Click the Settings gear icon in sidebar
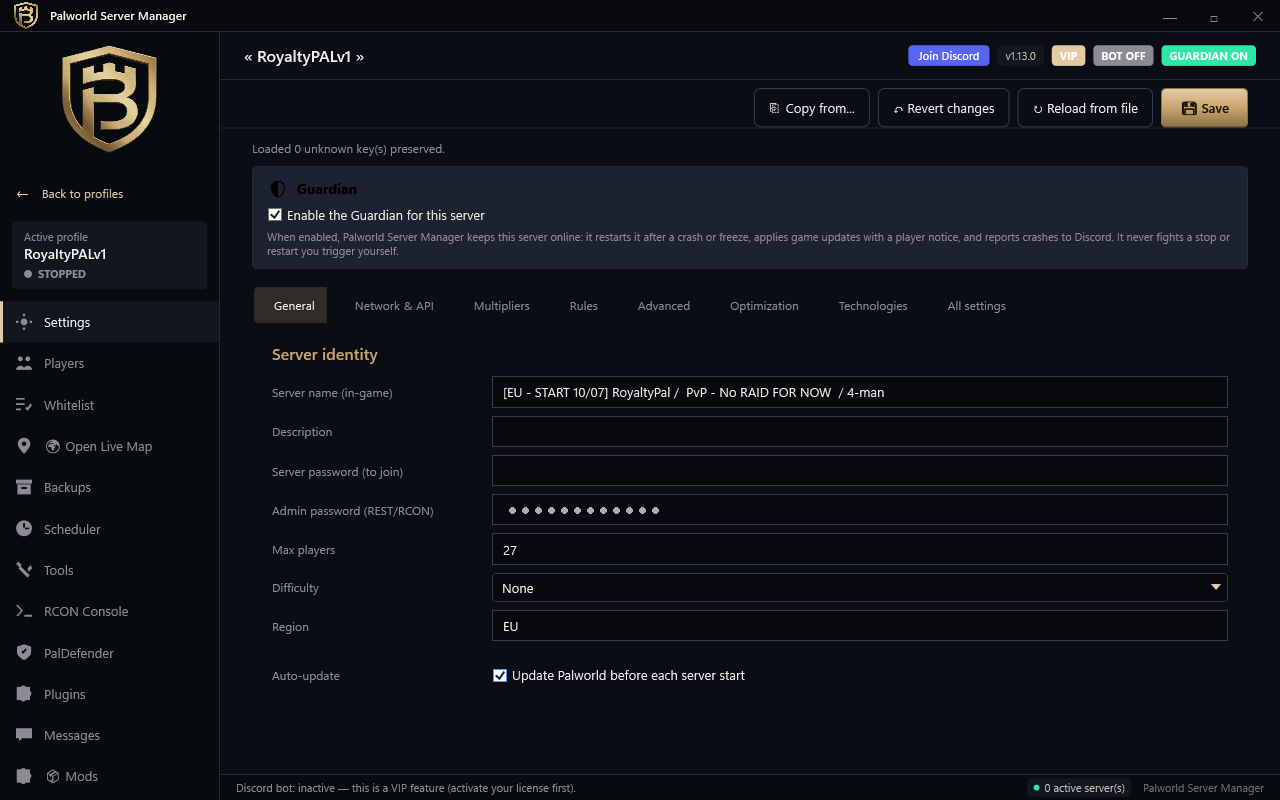1280x800 pixels. click(x=24, y=322)
